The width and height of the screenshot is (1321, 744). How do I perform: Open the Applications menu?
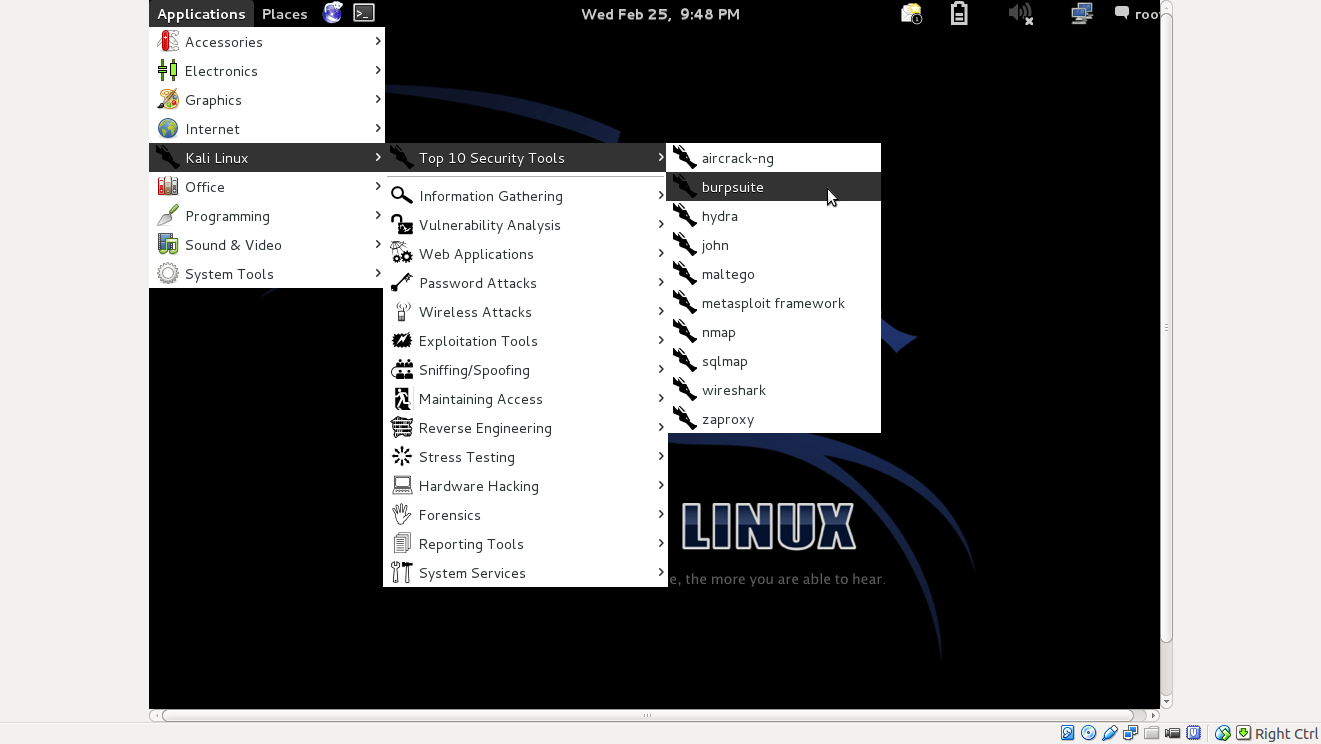201,14
